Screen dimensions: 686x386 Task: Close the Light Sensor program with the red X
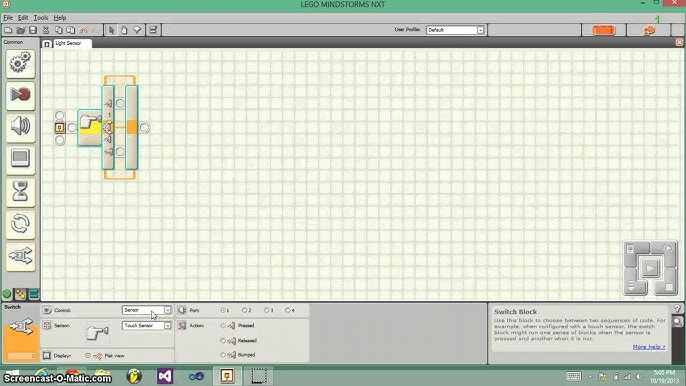(679, 42)
